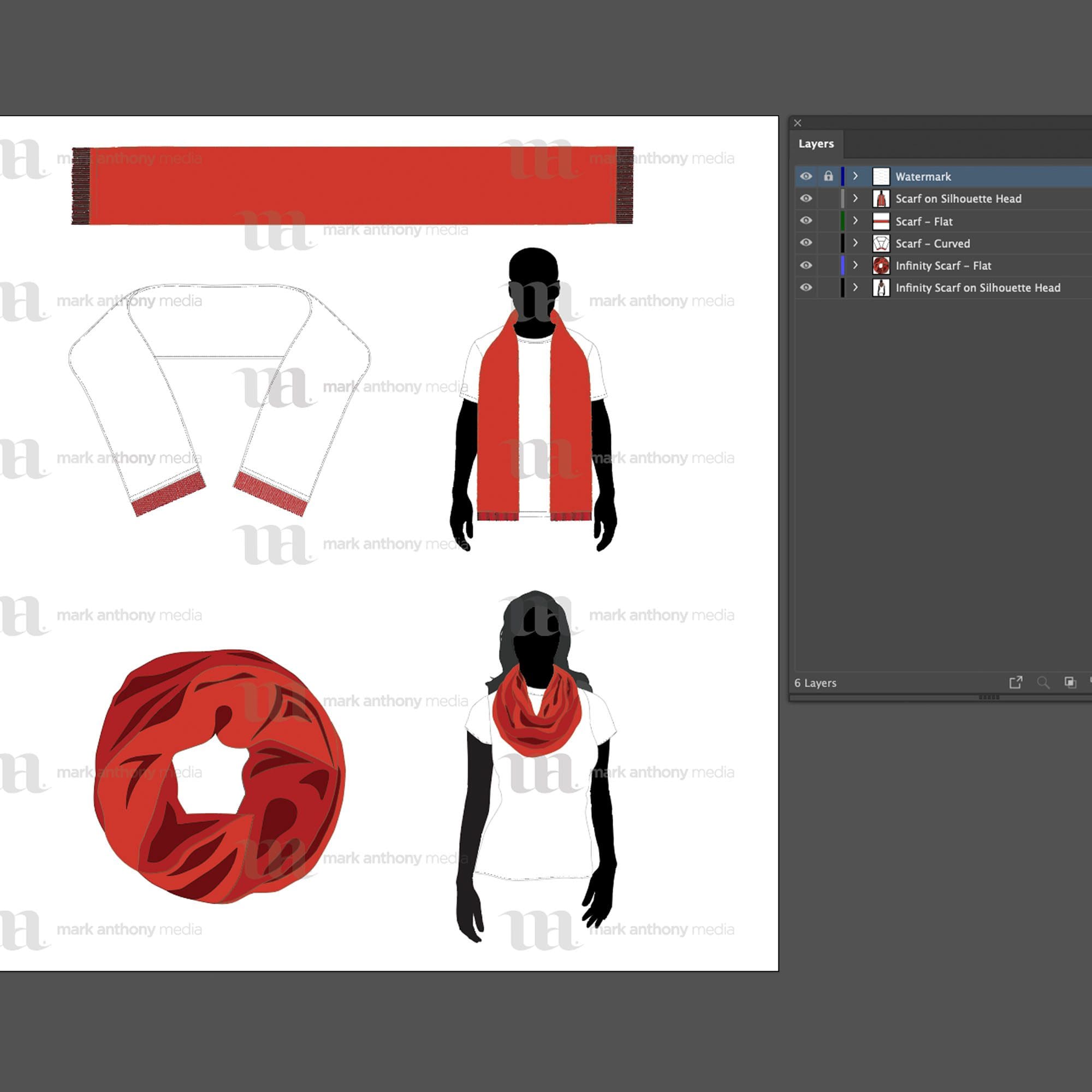1092x1092 pixels.
Task: Expand the Watermark layer
Action: [855, 176]
